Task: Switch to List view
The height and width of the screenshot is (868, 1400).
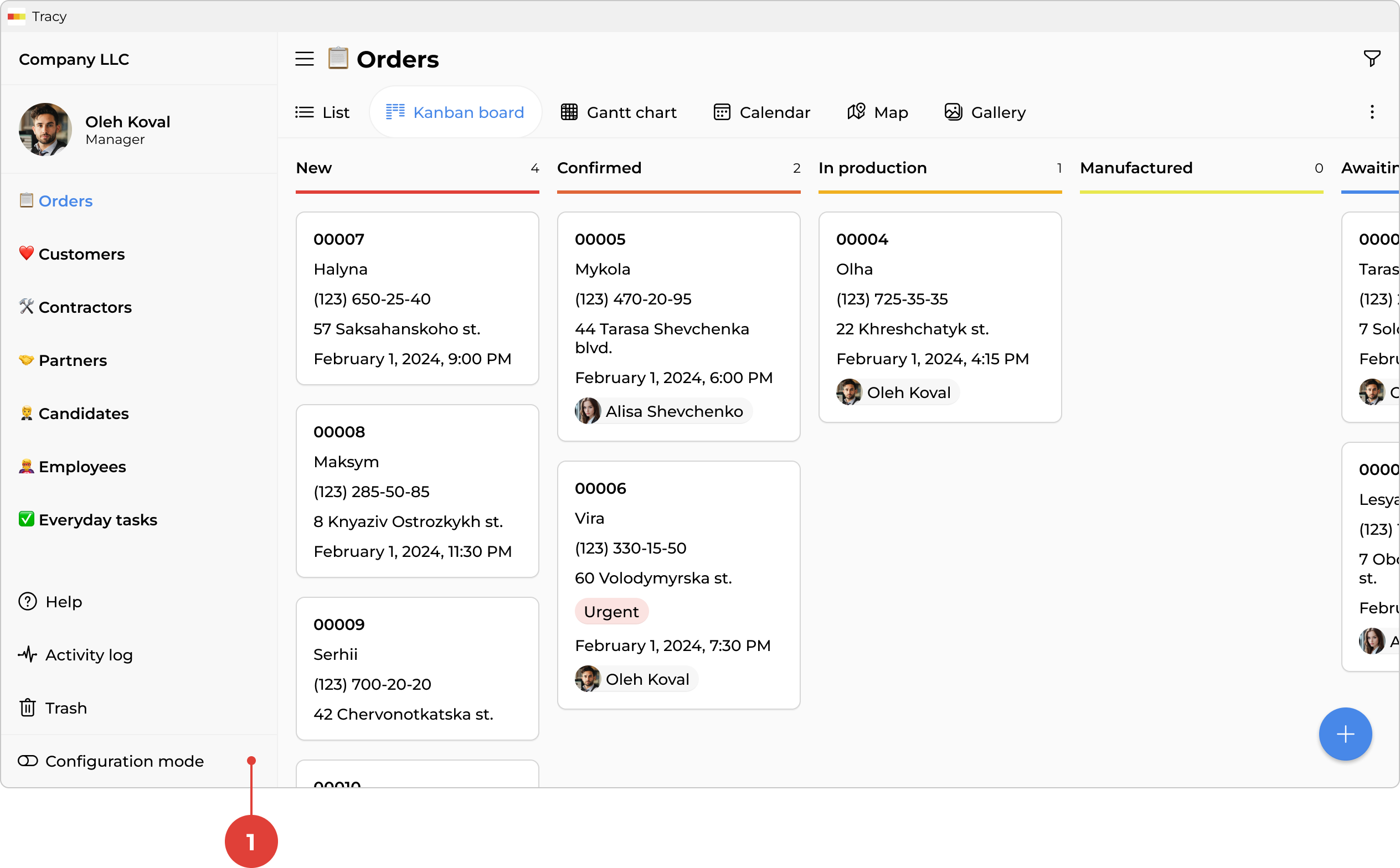Action: tap(322, 112)
